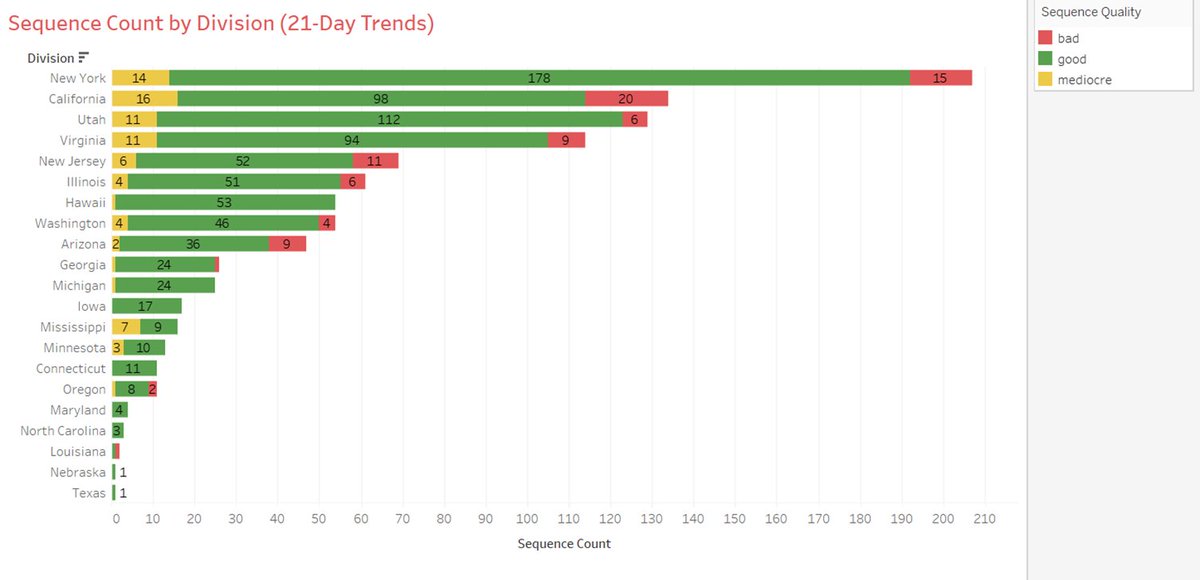The height and width of the screenshot is (580, 1200).
Task: Select the Hawaii bar labeled 53
Action: pyautogui.click(x=224, y=203)
